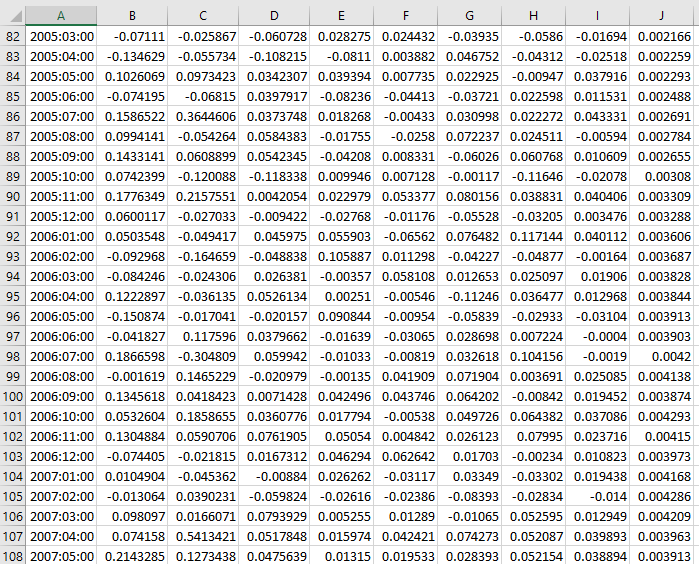Click cell with value 0.1026069

click(x=132, y=77)
